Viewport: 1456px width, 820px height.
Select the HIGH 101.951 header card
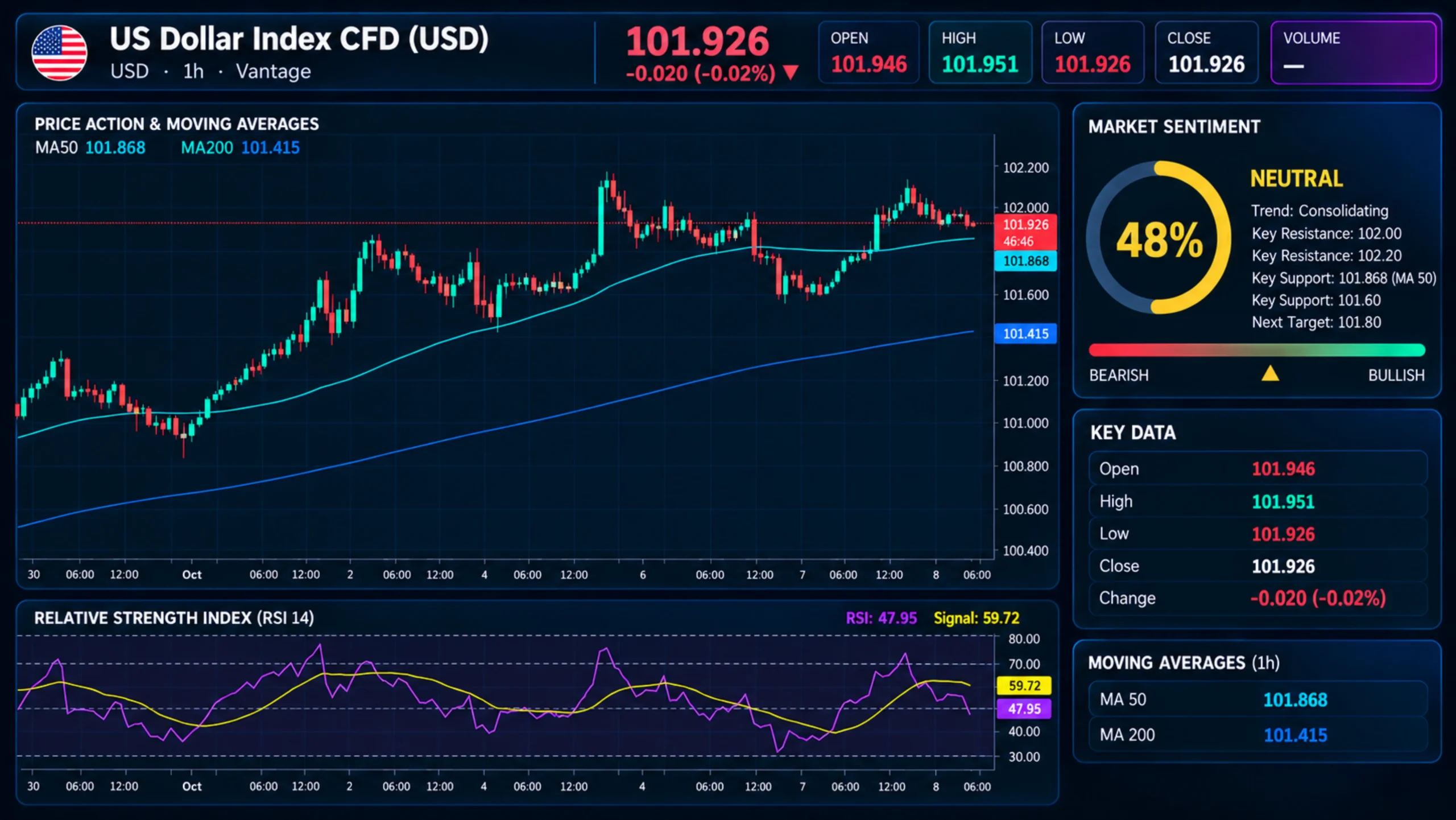point(980,52)
